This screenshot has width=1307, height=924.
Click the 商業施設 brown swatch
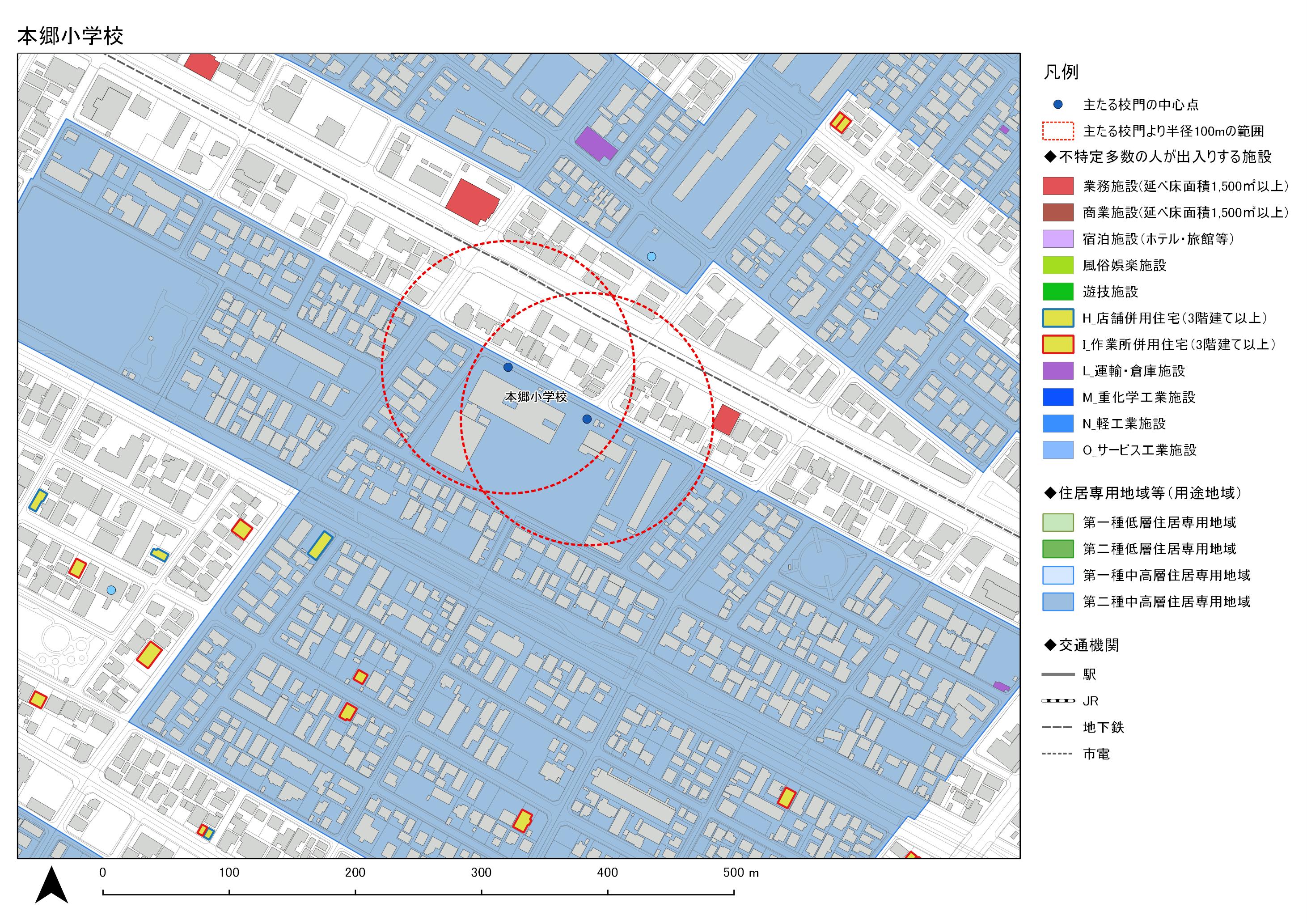(x=1057, y=212)
